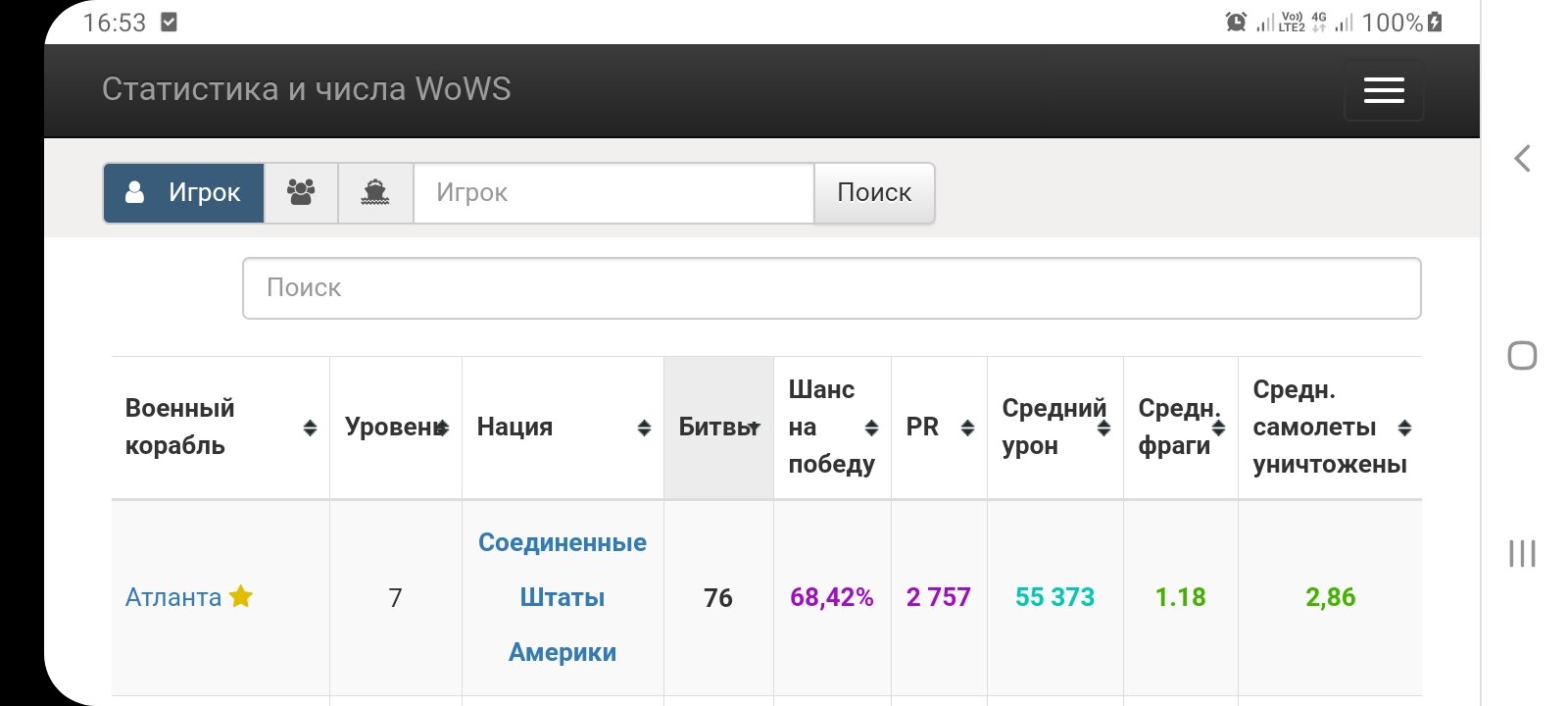Sort table by PR column
This screenshot has width=1568, height=706.
939,428
